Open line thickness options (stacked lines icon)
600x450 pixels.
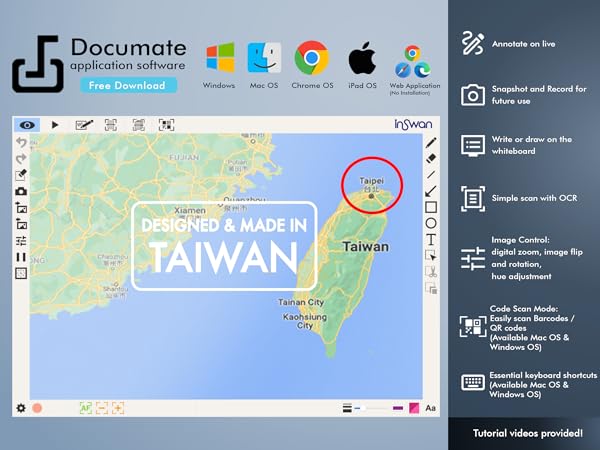[347, 408]
